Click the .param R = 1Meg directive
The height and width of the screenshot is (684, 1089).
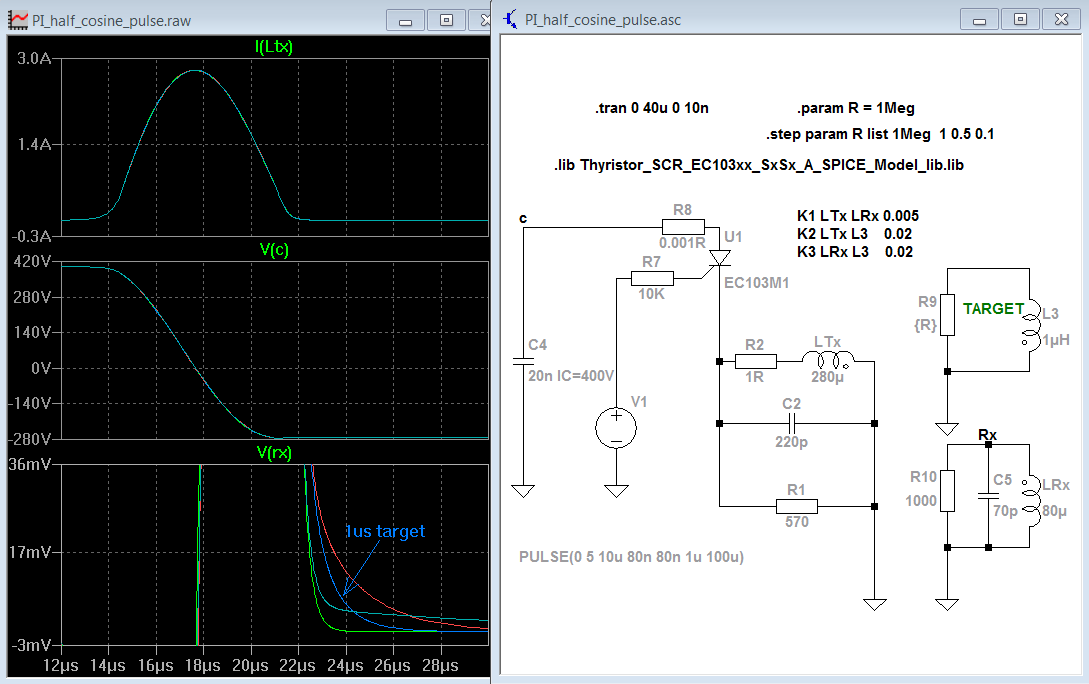(x=856, y=108)
